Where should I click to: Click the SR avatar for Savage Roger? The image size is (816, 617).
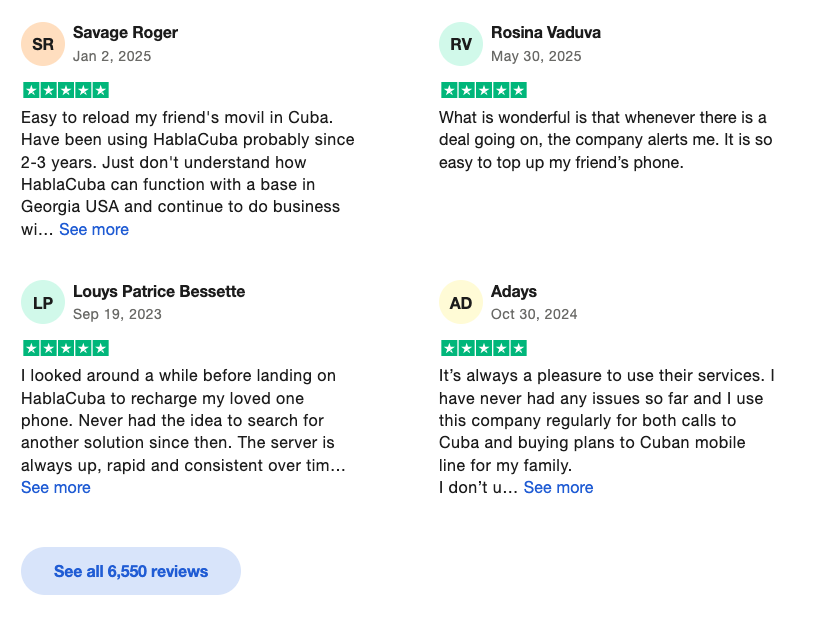(x=43, y=44)
